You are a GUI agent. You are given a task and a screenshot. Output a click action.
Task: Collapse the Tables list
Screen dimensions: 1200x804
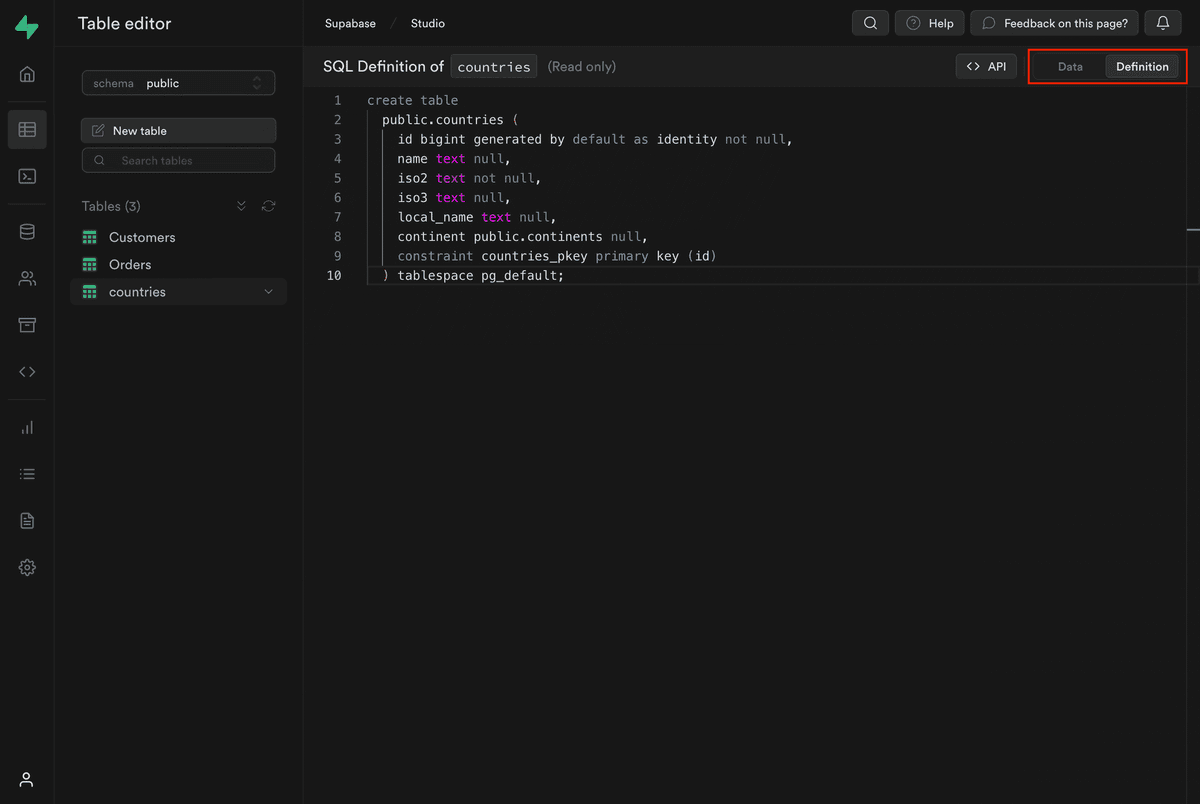coord(241,206)
